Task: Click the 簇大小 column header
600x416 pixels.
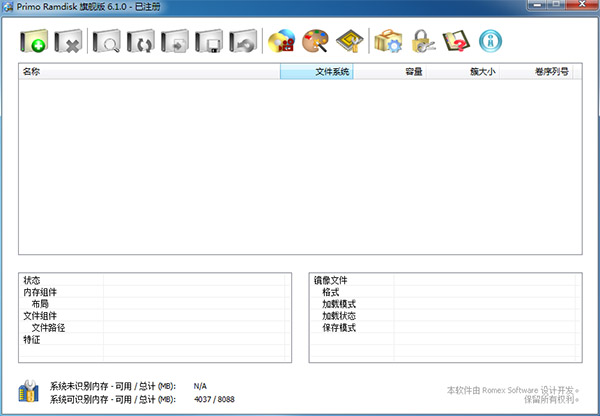Action: pyautogui.click(x=462, y=72)
